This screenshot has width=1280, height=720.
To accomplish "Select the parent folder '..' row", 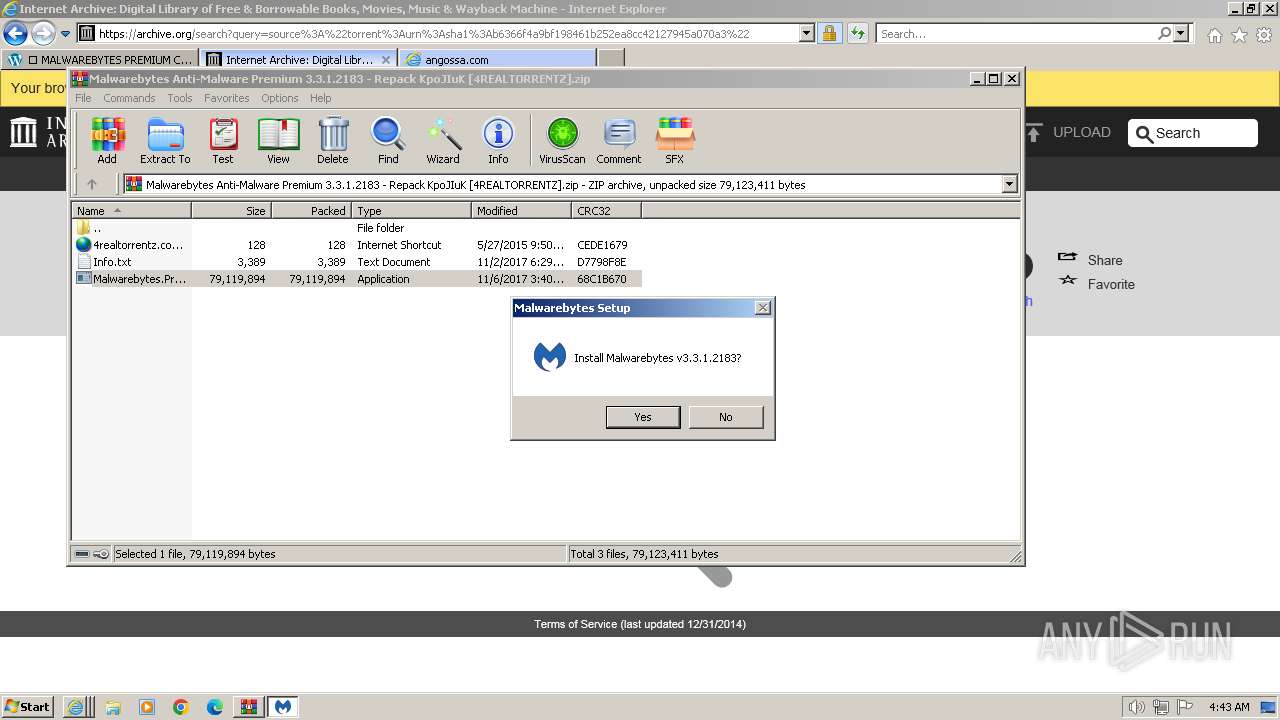I will click(x=357, y=228).
